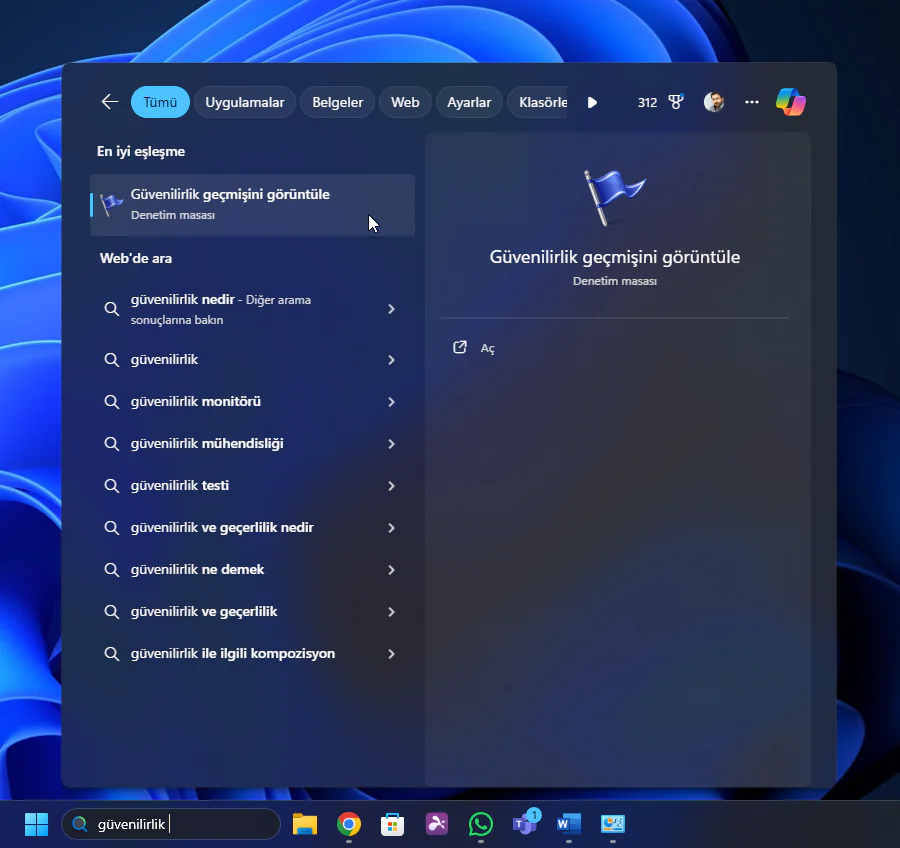Click the back arrow in search panel
The height and width of the screenshot is (848, 900).
tap(109, 101)
